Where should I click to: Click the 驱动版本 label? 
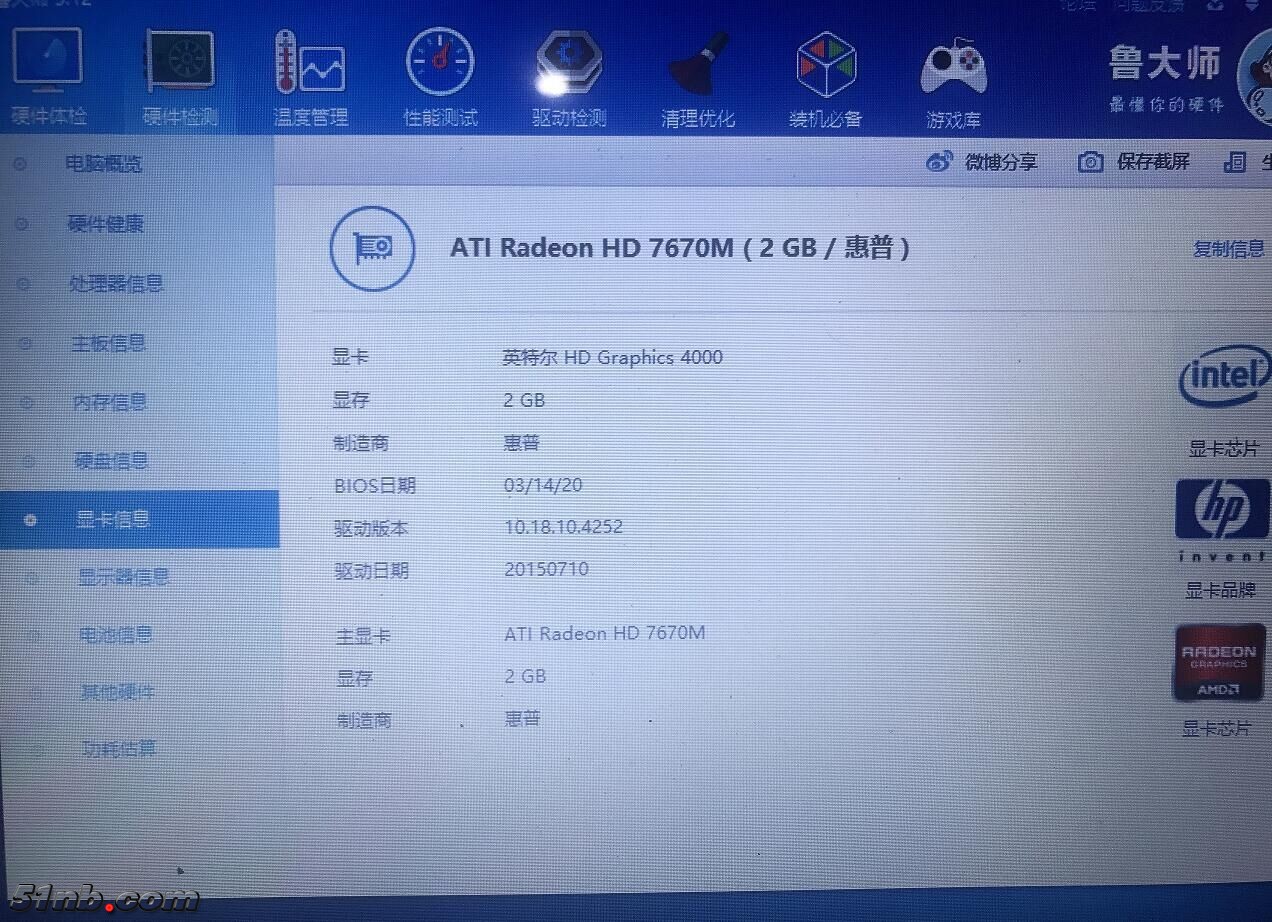371,529
